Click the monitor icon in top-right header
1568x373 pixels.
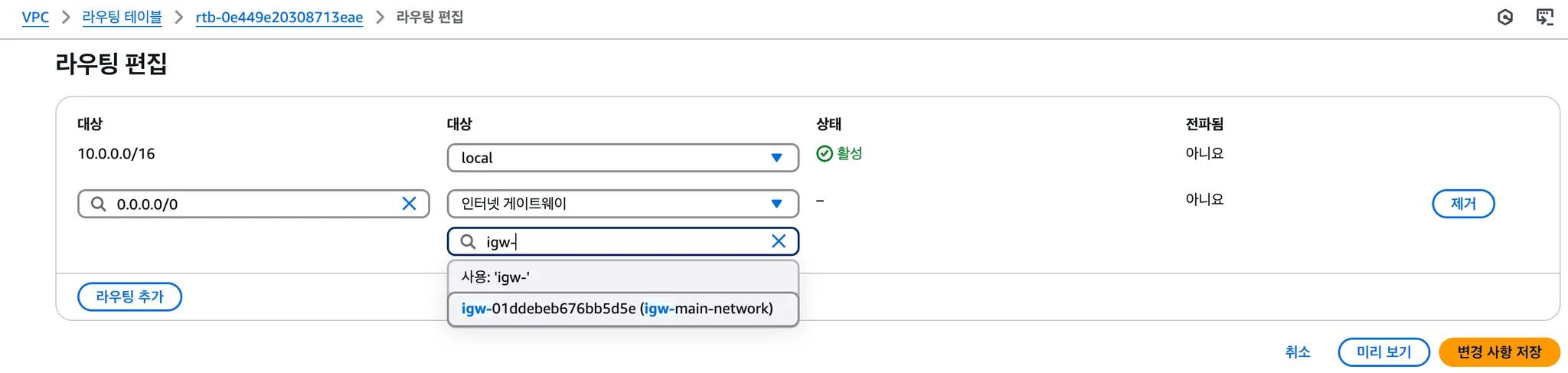[x=1545, y=17]
